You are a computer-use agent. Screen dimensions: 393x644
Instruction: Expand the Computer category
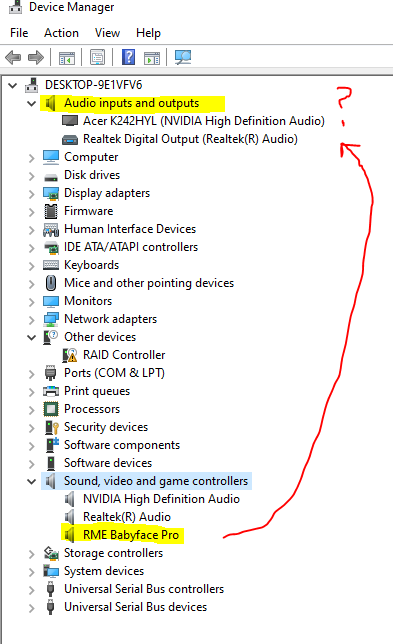pyautogui.click(x=31, y=157)
